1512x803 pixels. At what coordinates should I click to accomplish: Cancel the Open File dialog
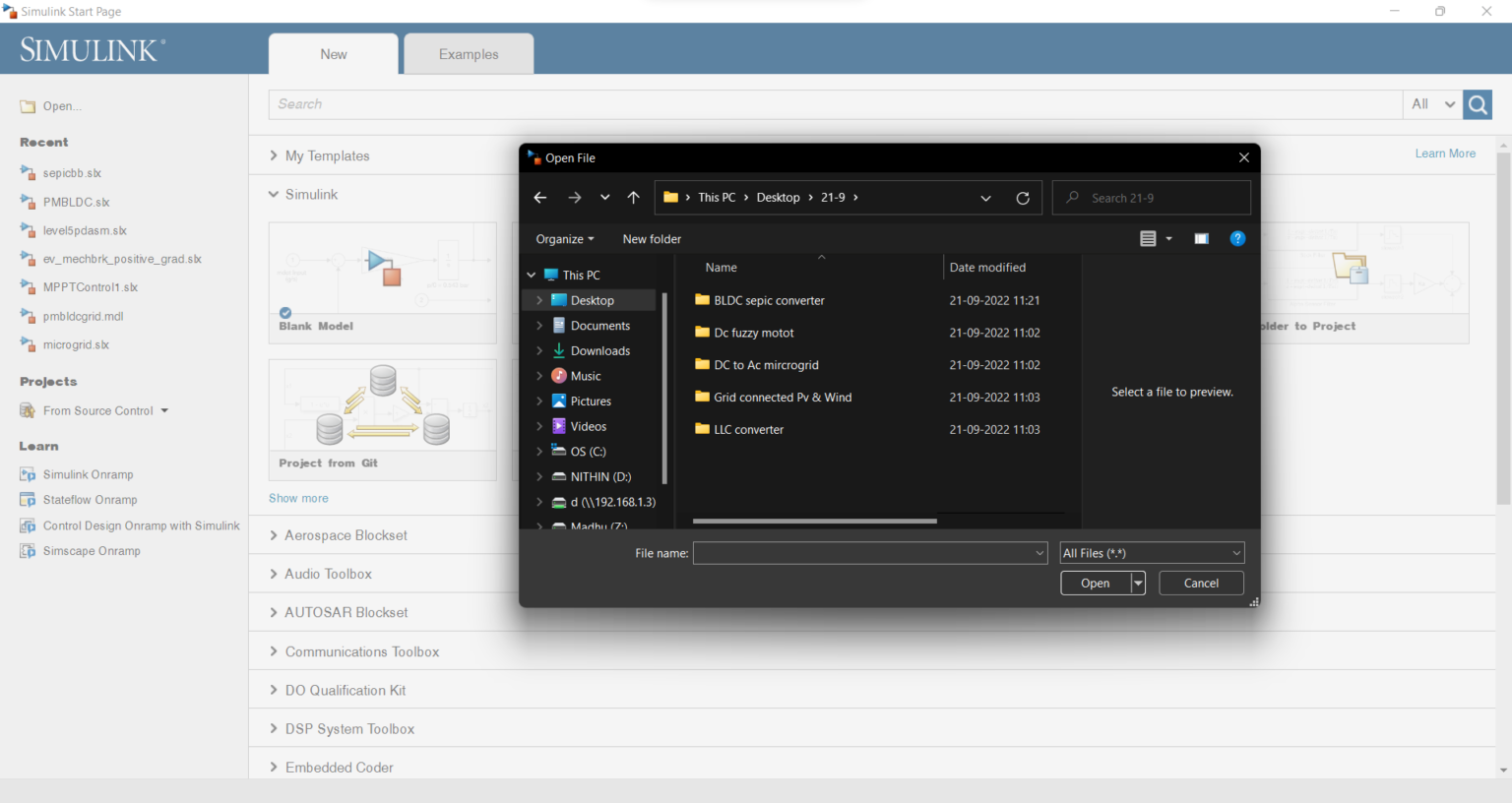click(1201, 584)
